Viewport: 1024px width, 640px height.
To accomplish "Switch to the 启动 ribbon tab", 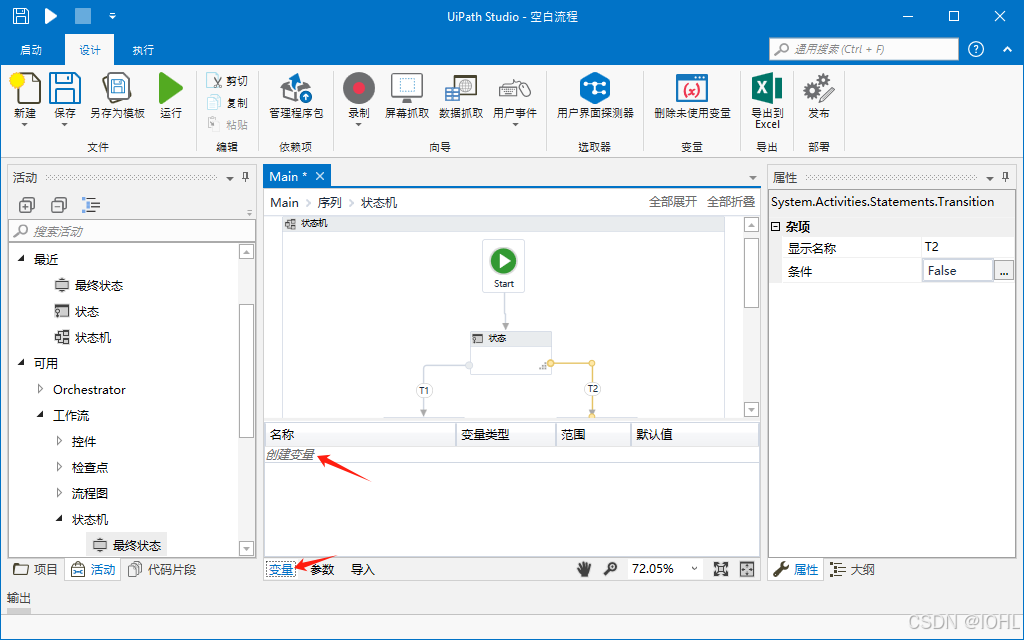I will [x=31, y=50].
